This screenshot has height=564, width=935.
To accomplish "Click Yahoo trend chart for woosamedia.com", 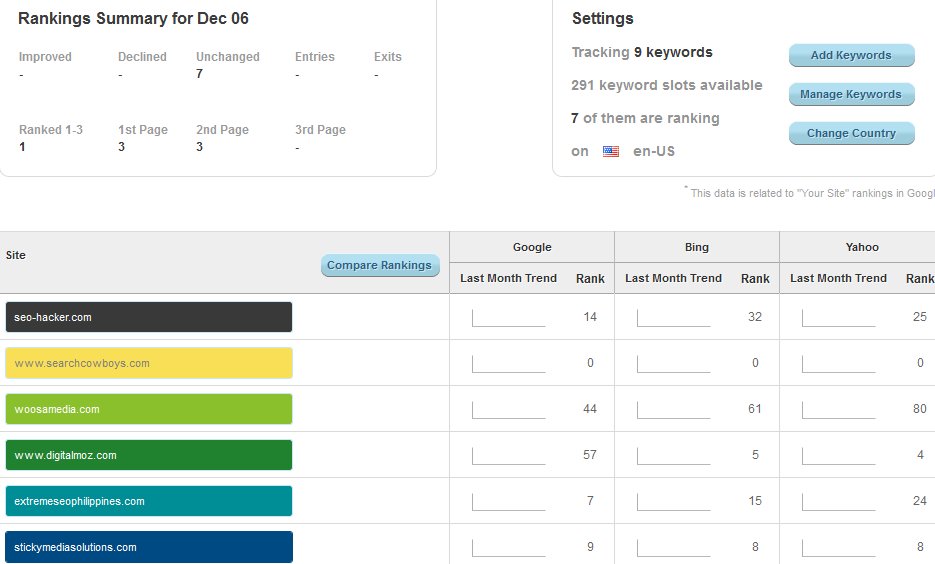I will tap(839, 409).
